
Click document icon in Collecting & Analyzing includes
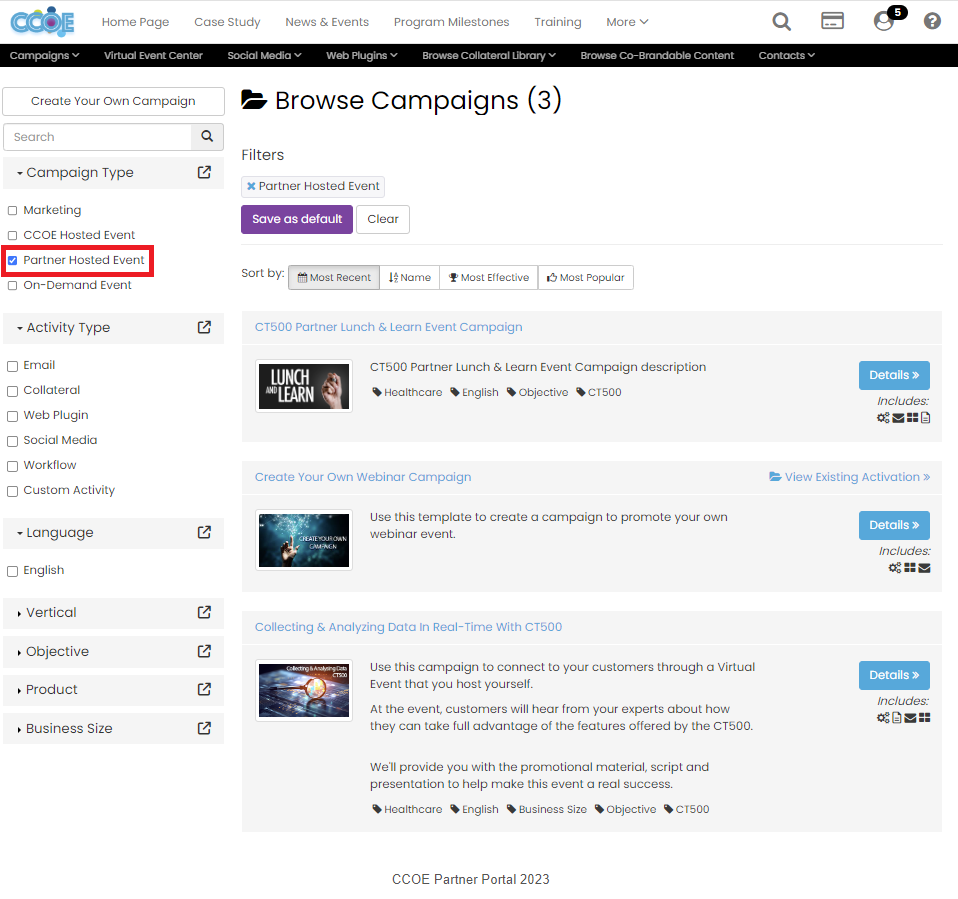point(897,718)
